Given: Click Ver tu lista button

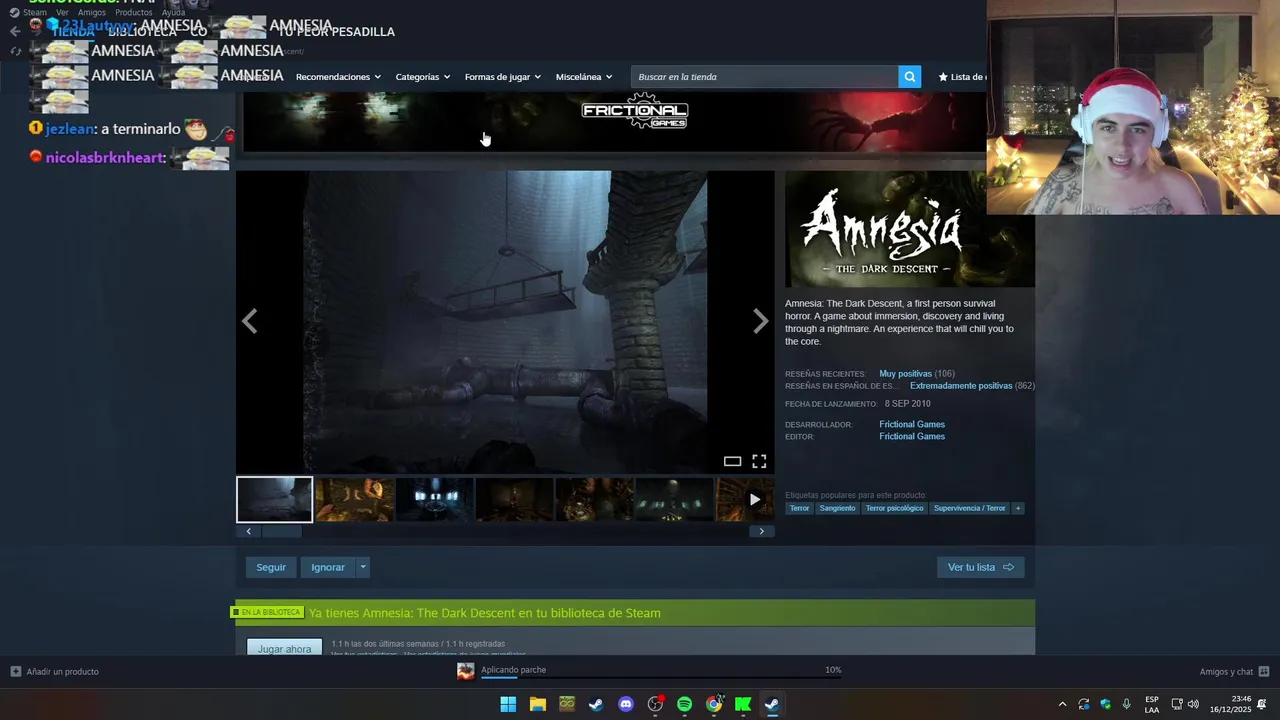Looking at the screenshot, I should (x=980, y=567).
